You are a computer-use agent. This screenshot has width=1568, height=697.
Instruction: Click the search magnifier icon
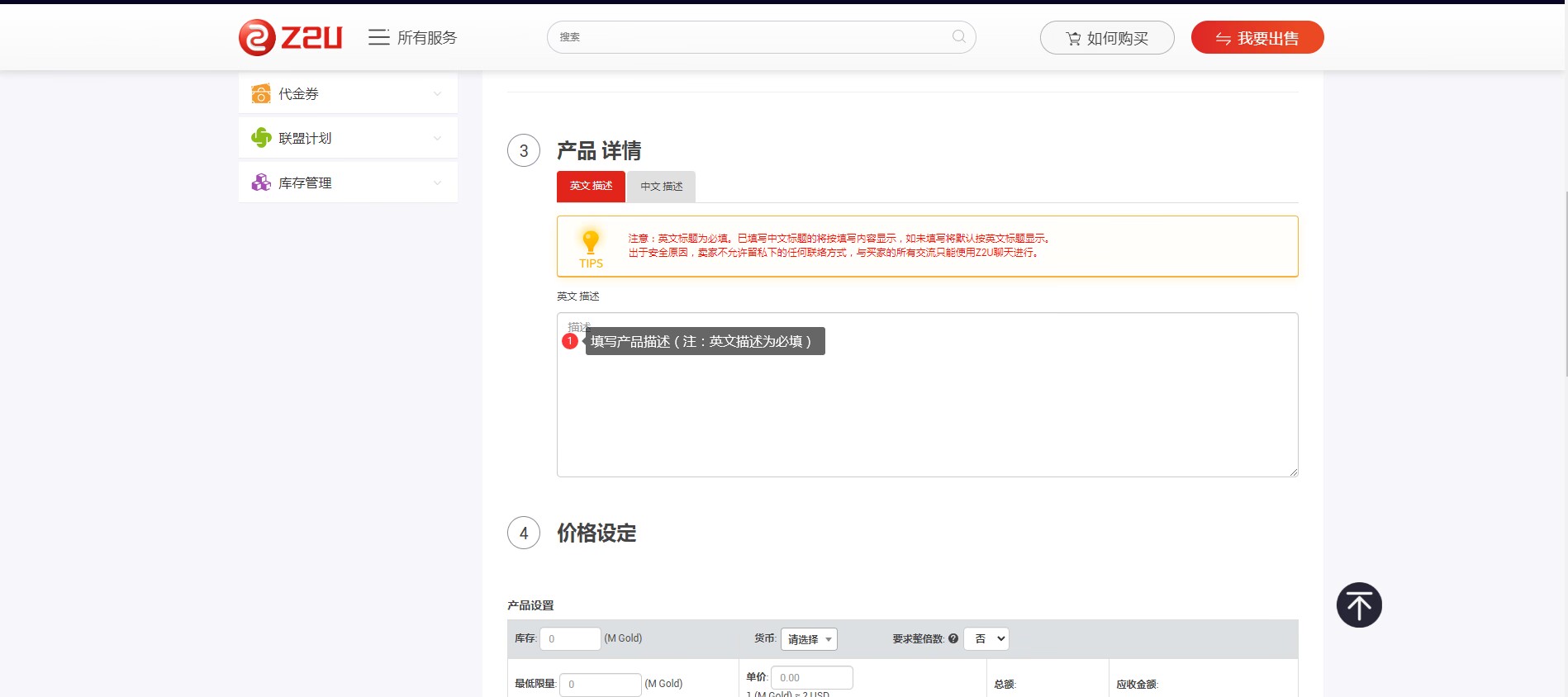958,36
